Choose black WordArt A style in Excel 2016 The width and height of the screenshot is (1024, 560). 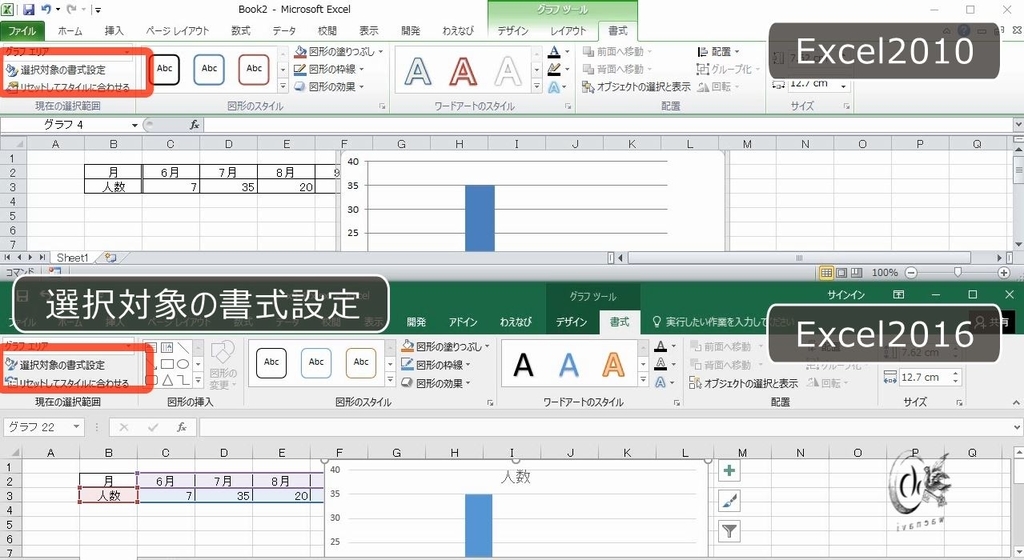coord(523,366)
